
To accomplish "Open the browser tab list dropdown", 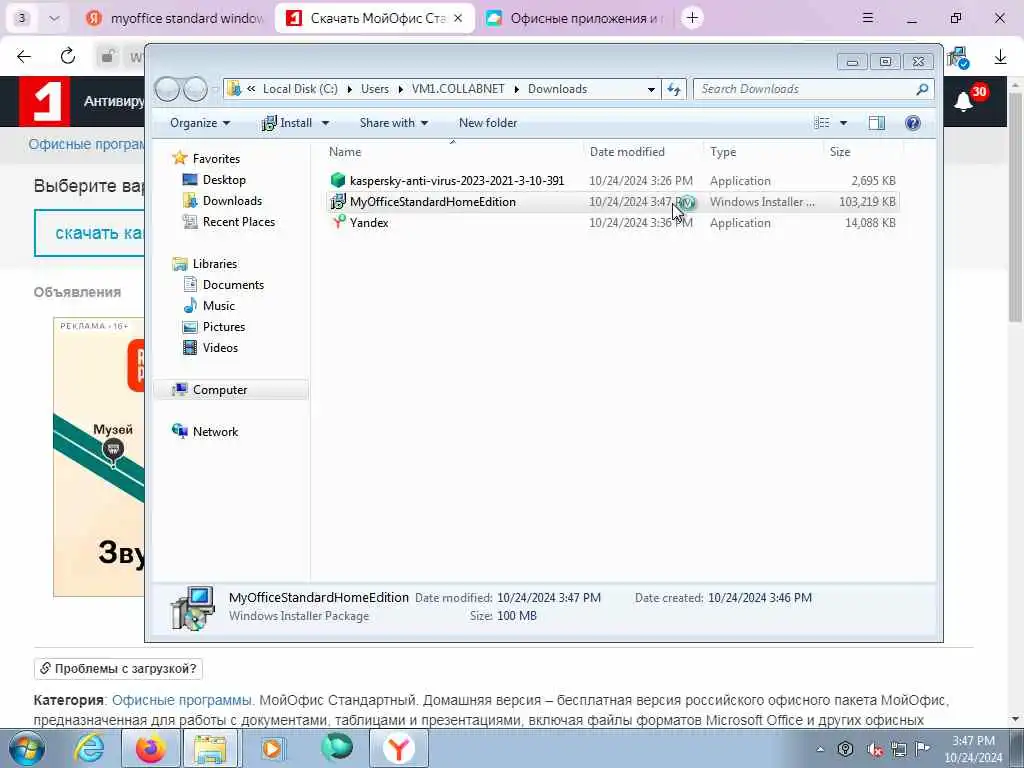I will coord(54,18).
